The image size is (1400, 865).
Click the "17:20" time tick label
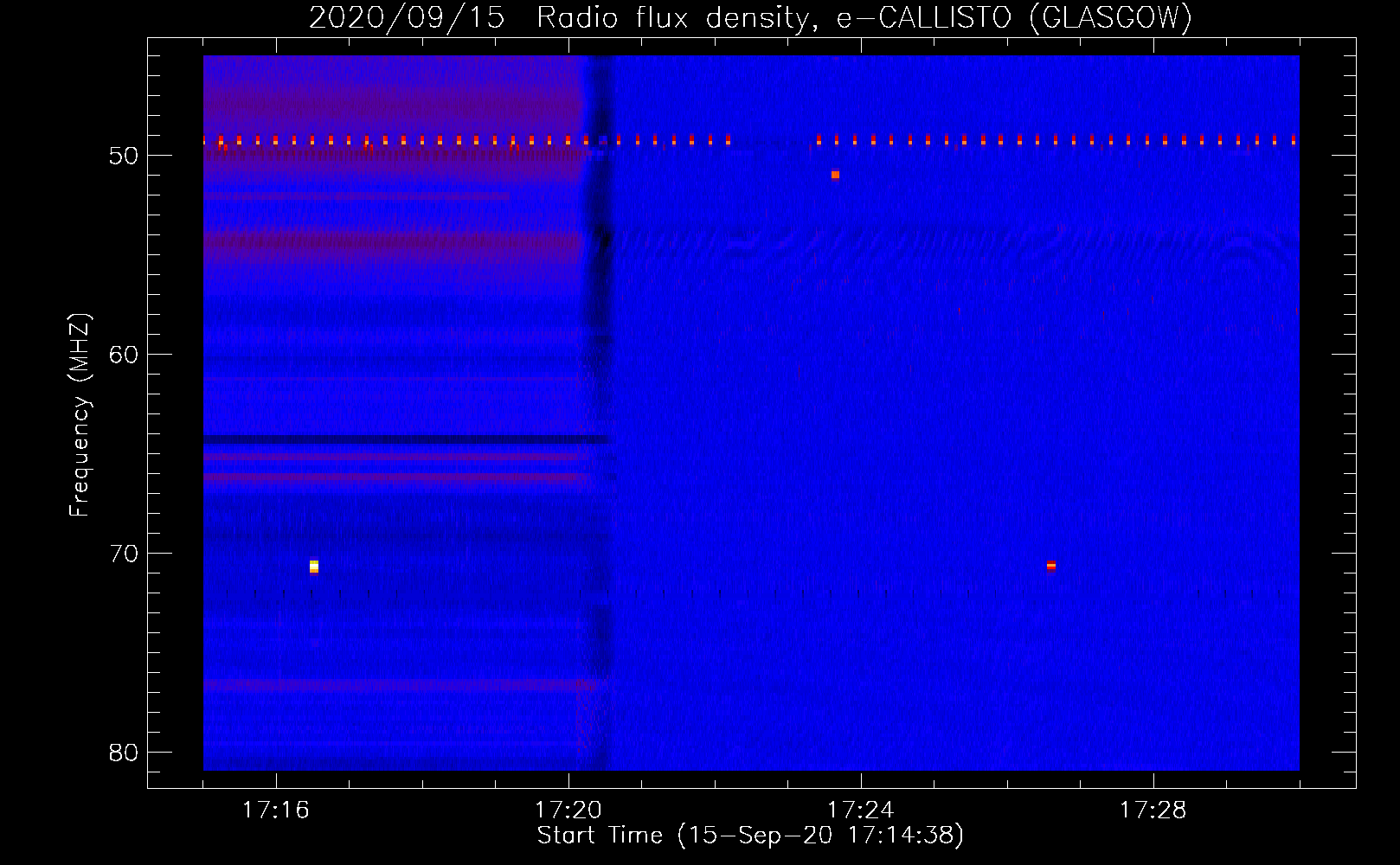pyautogui.click(x=568, y=810)
